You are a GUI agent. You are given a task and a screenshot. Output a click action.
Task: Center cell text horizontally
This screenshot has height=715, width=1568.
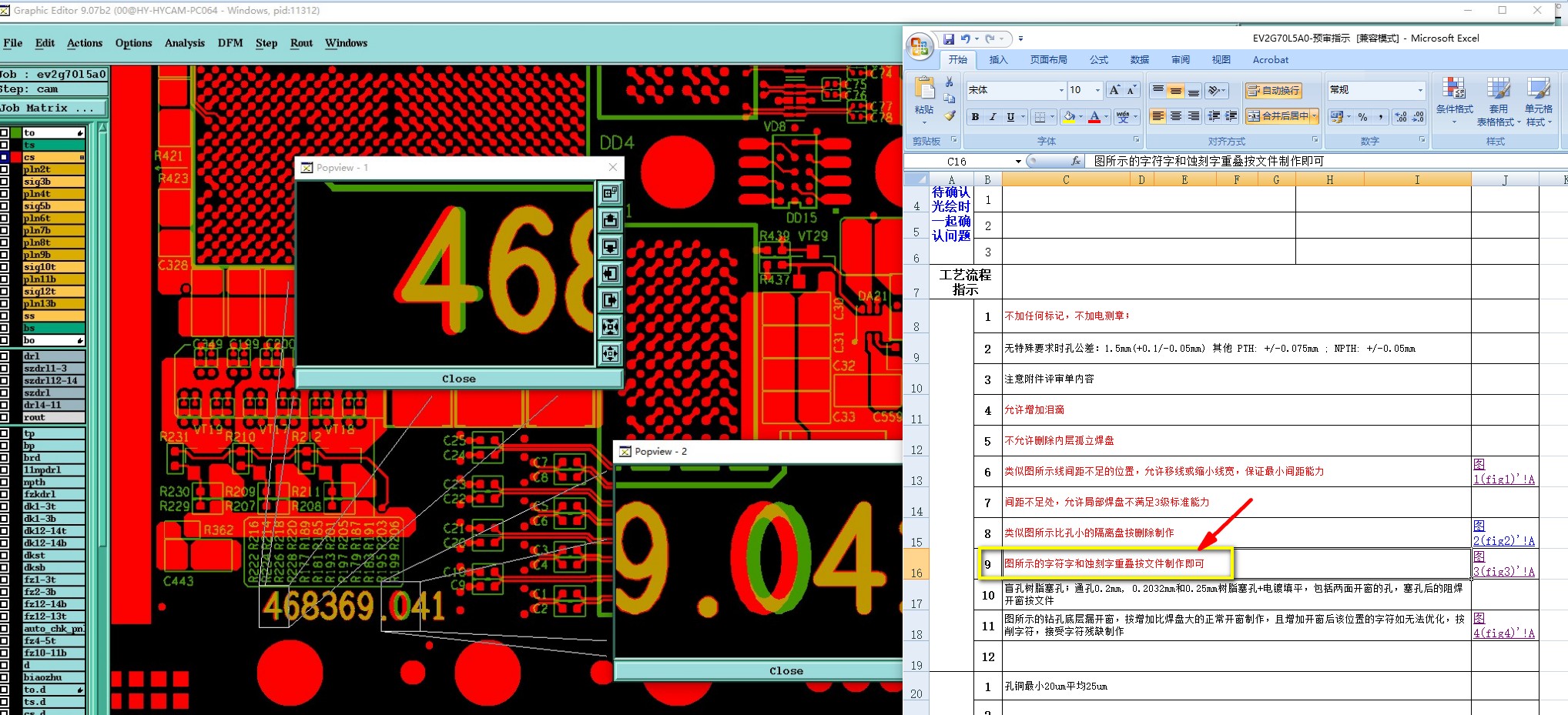click(x=1176, y=116)
